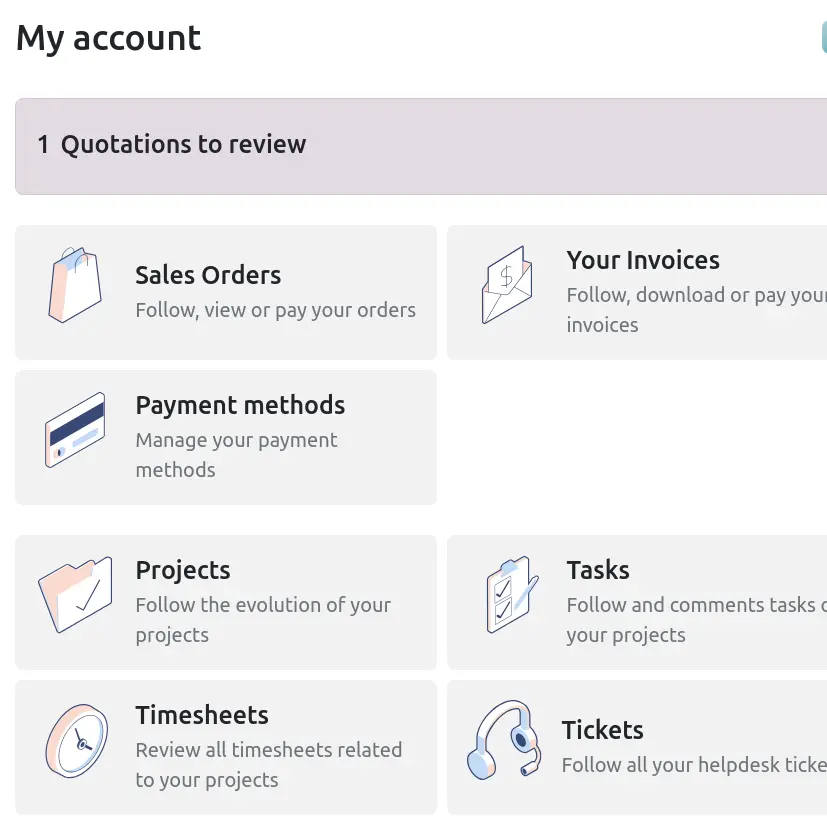
Task: Click the Timesheets clock icon
Action: pyautogui.click(x=77, y=741)
